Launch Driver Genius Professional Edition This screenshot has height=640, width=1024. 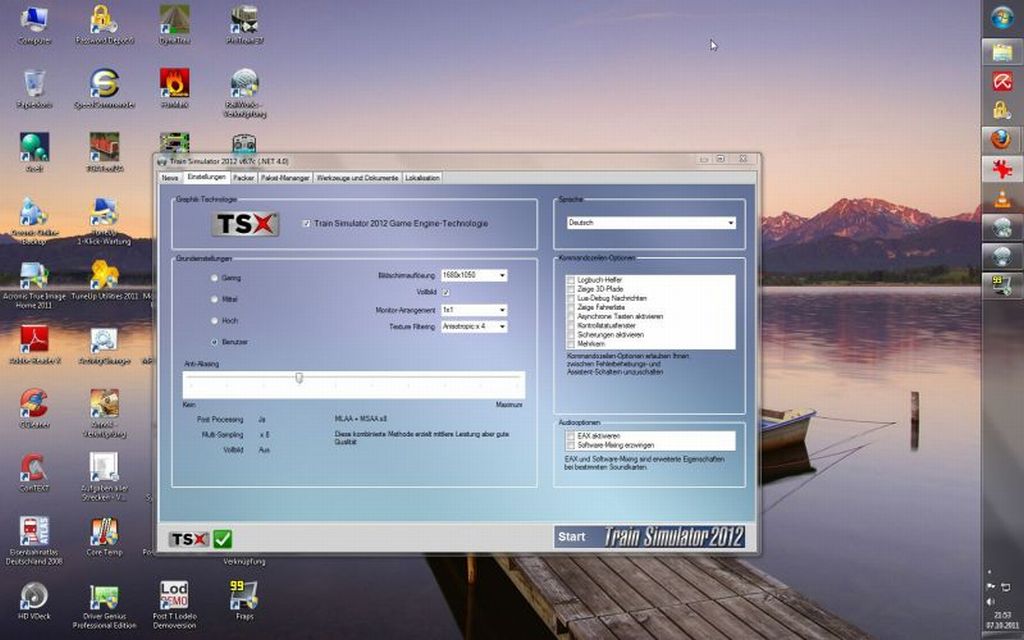click(104, 606)
